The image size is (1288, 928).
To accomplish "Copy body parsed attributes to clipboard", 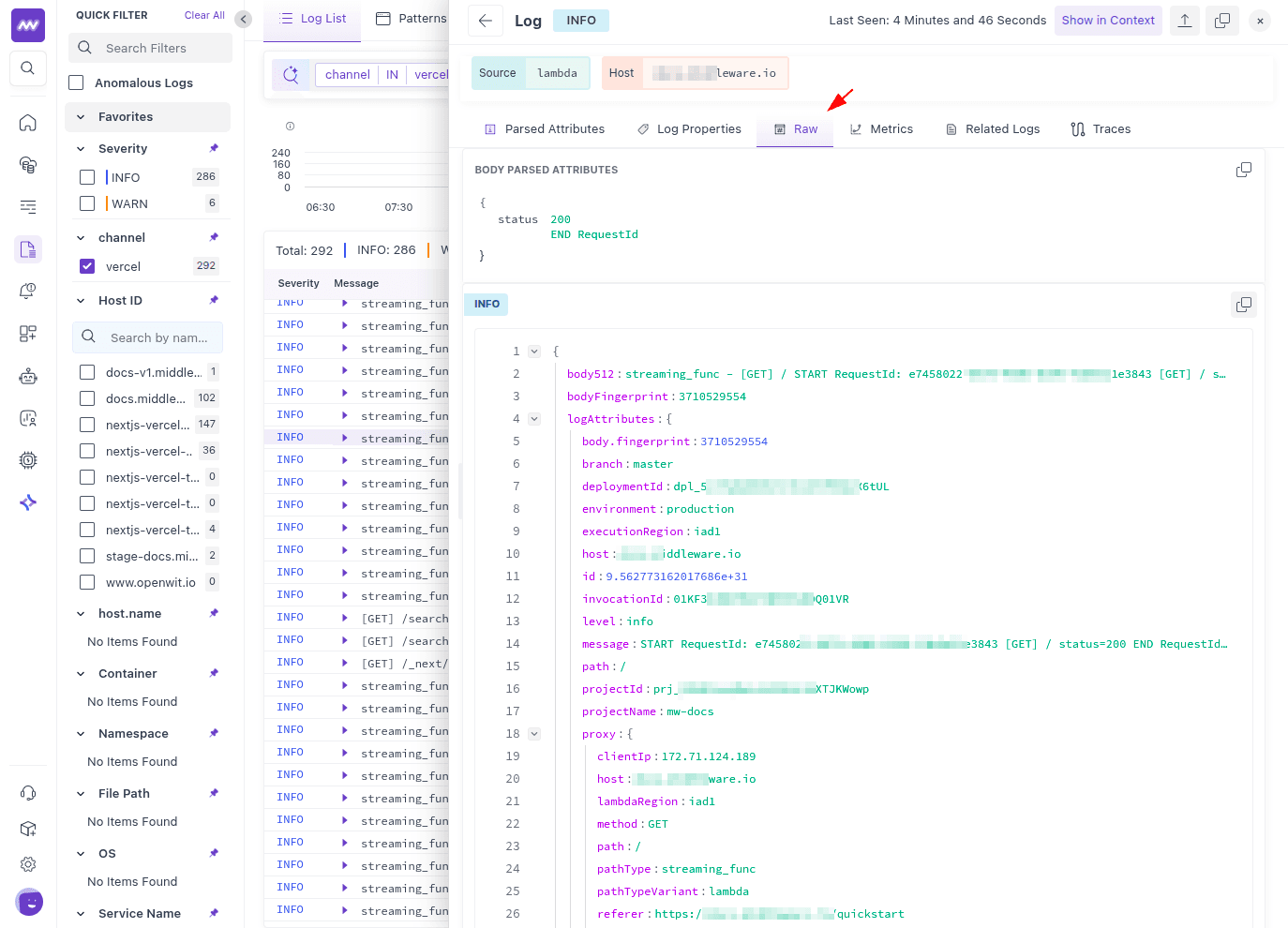I will 1243,170.
